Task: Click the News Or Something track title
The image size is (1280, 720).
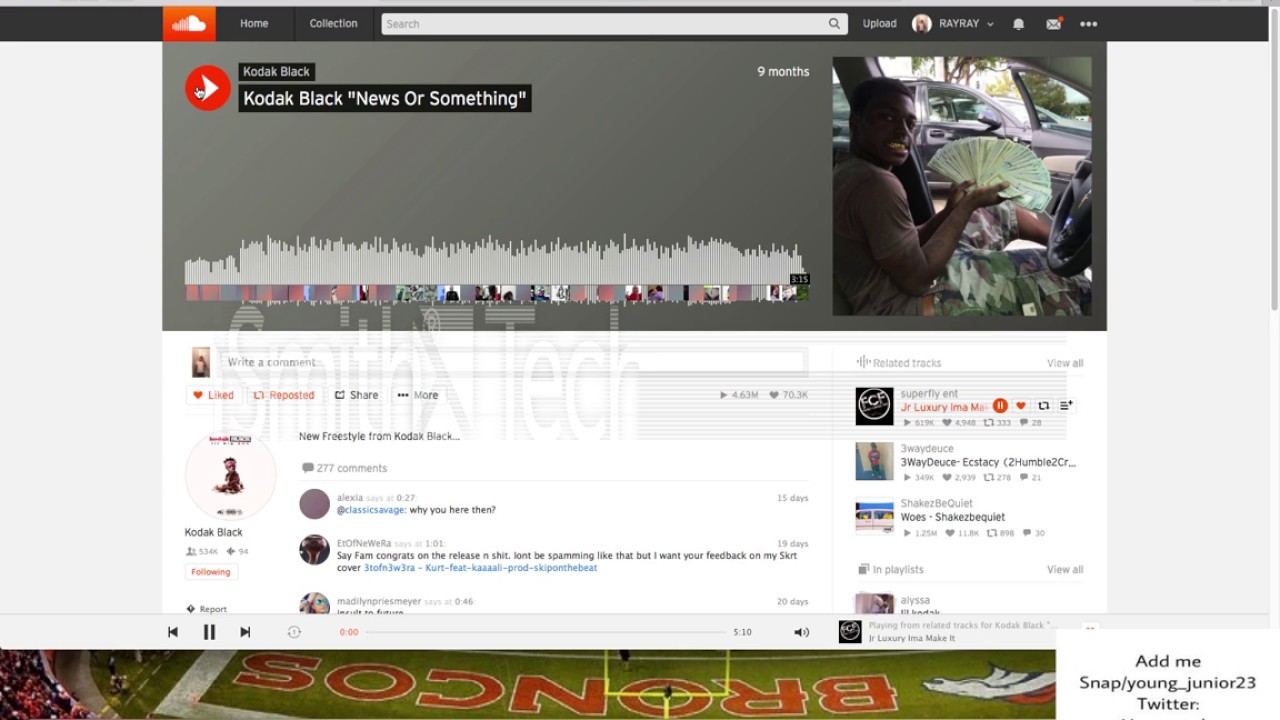Action: click(x=385, y=98)
